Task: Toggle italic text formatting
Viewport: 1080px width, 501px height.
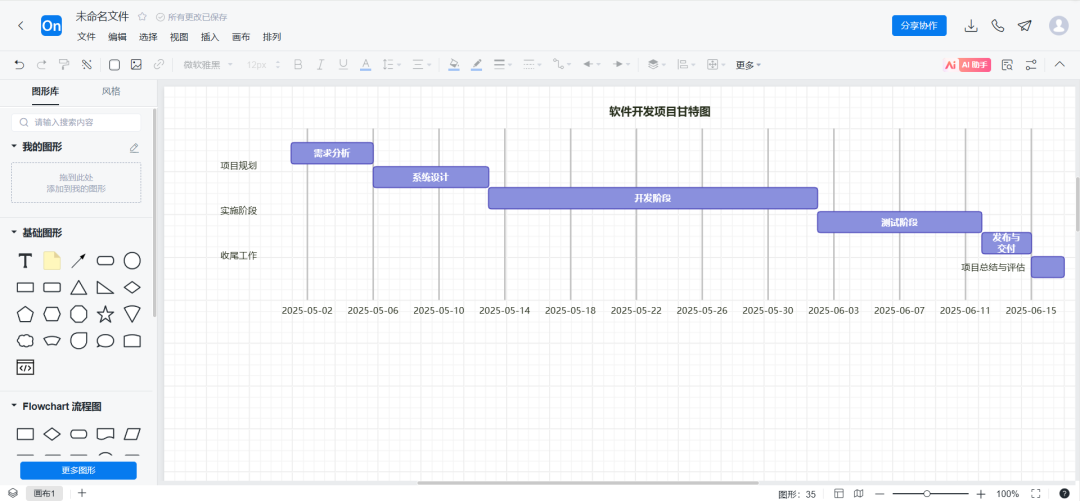Action: (320, 65)
